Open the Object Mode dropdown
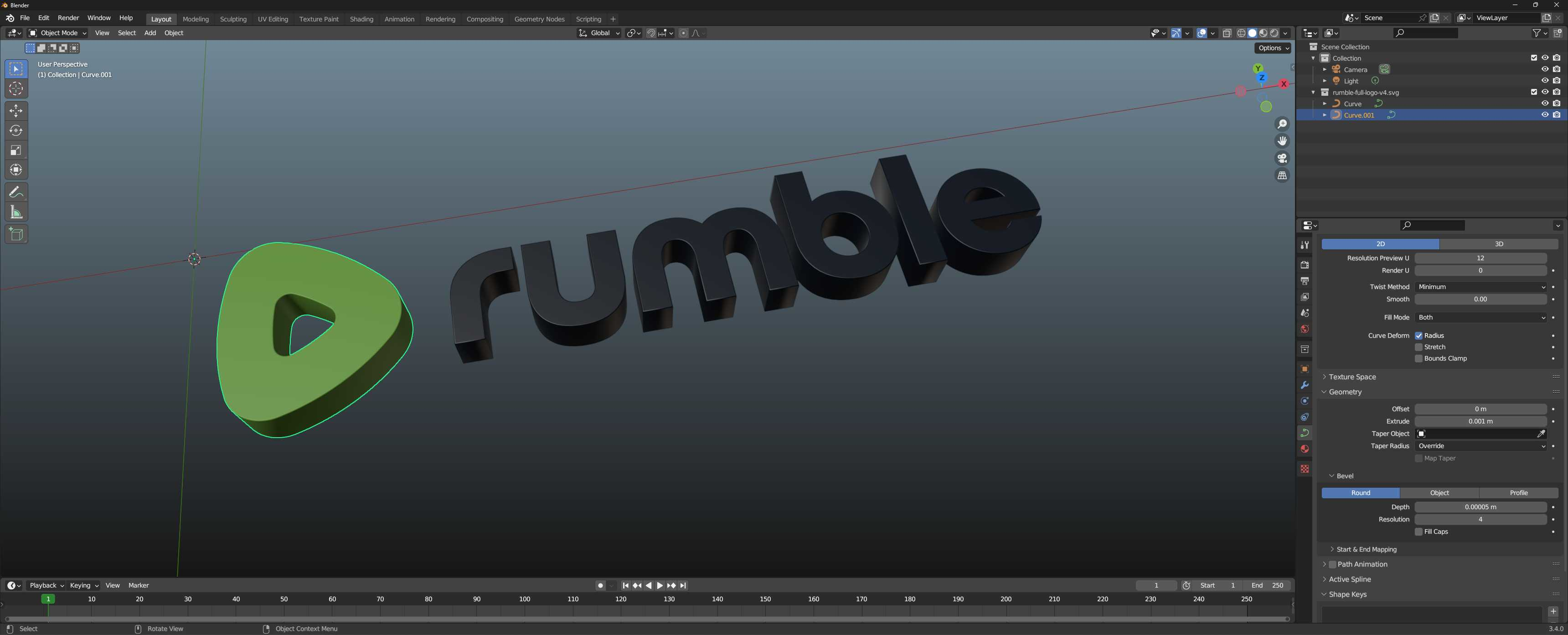 58,33
